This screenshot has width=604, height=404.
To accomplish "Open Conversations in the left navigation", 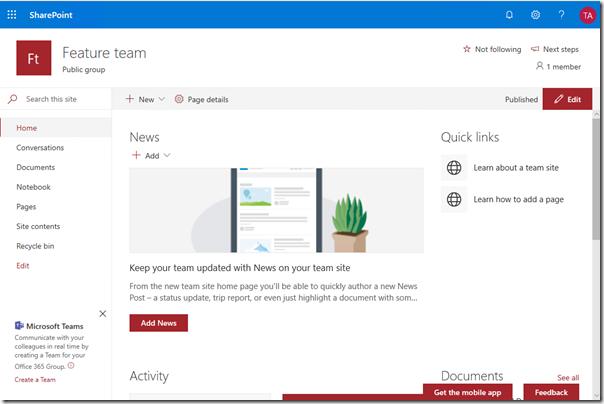I will (x=40, y=148).
